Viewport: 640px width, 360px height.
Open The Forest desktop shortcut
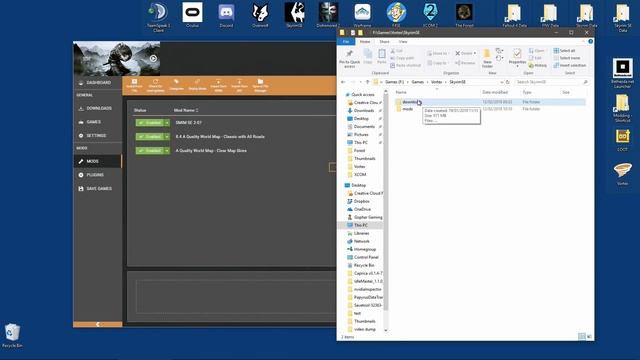[464, 15]
